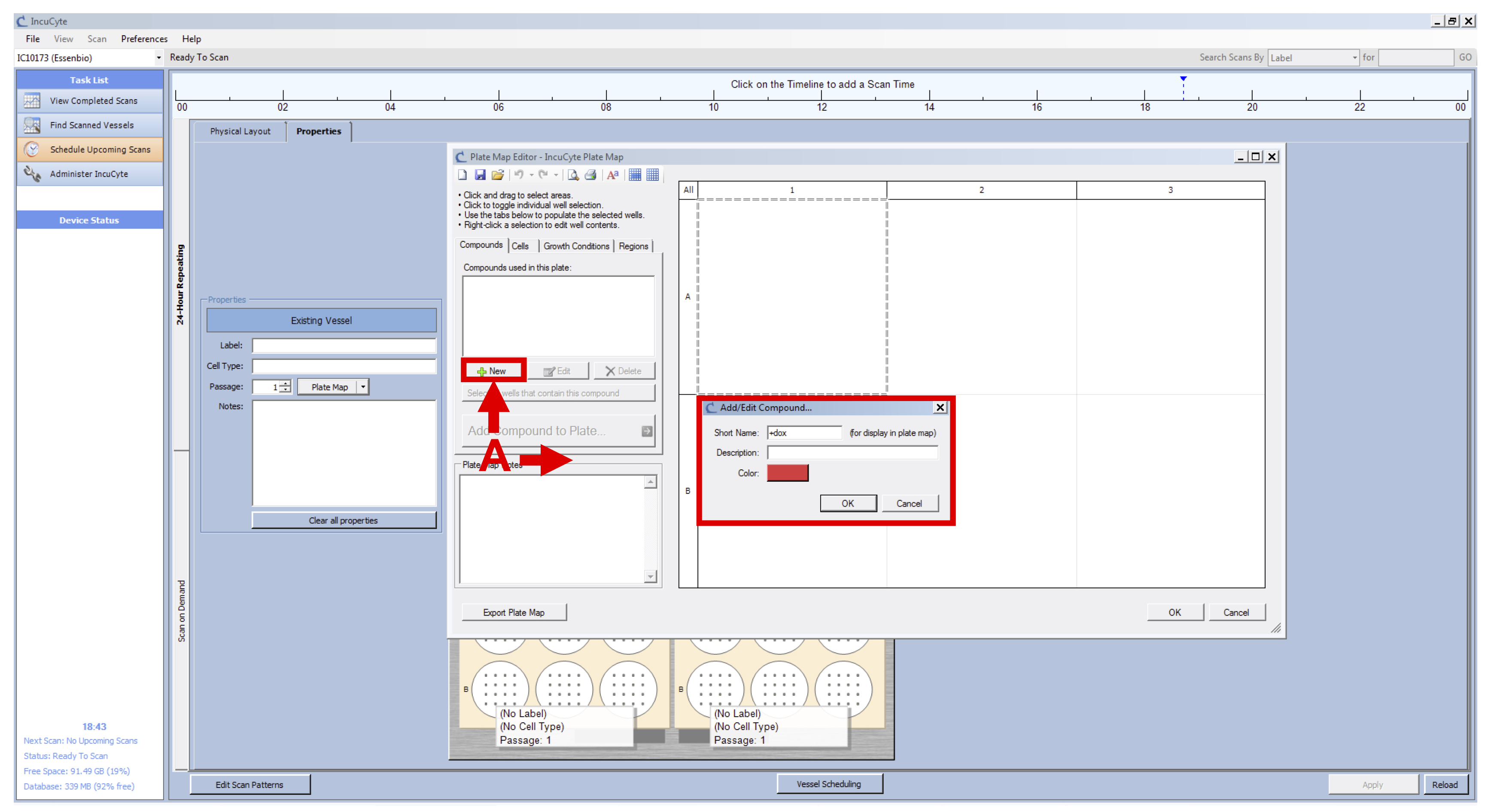Open the Search Scans By Label dropdown

[x=1354, y=58]
